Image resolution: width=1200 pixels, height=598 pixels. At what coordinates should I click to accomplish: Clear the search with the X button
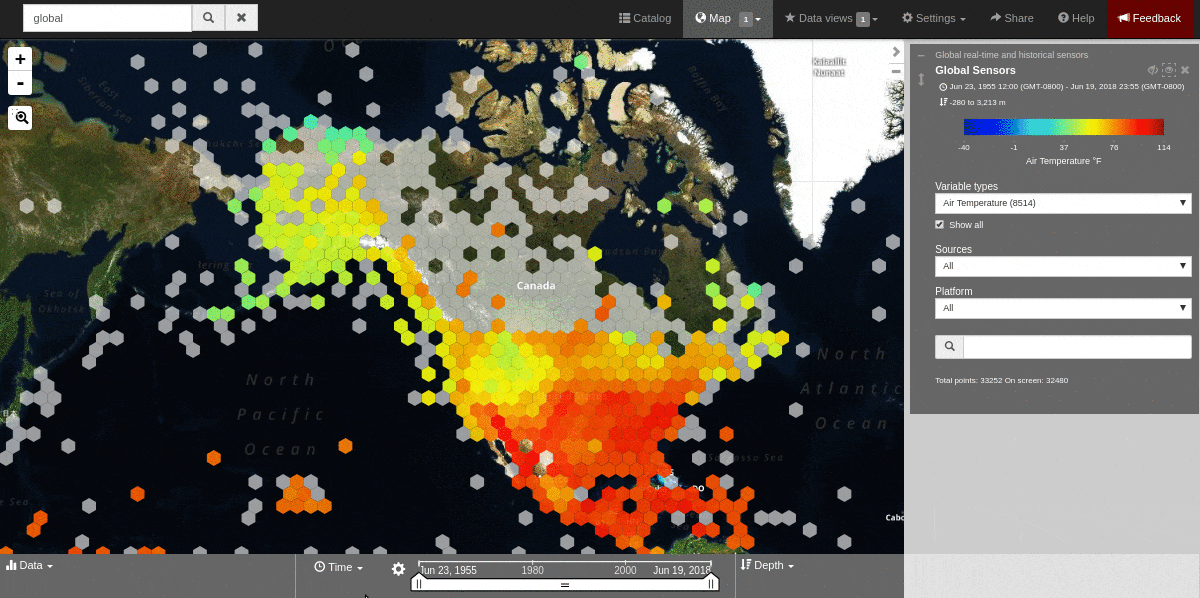pyautogui.click(x=241, y=18)
